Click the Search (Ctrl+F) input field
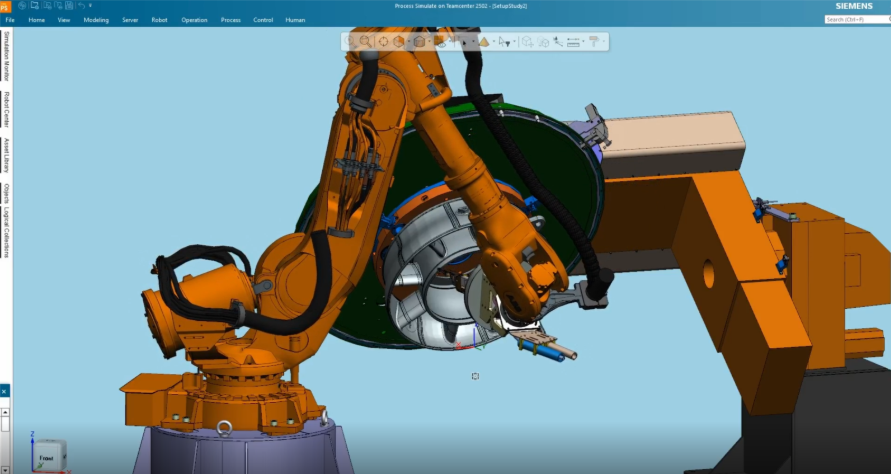The height and width of the screenshot is (474, 891). pos(856,19)
